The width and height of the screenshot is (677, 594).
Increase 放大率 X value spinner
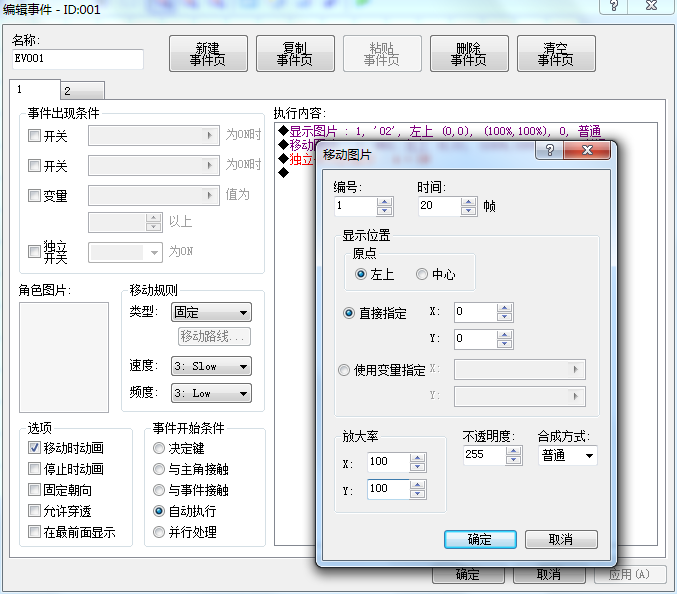coord(418,458)
